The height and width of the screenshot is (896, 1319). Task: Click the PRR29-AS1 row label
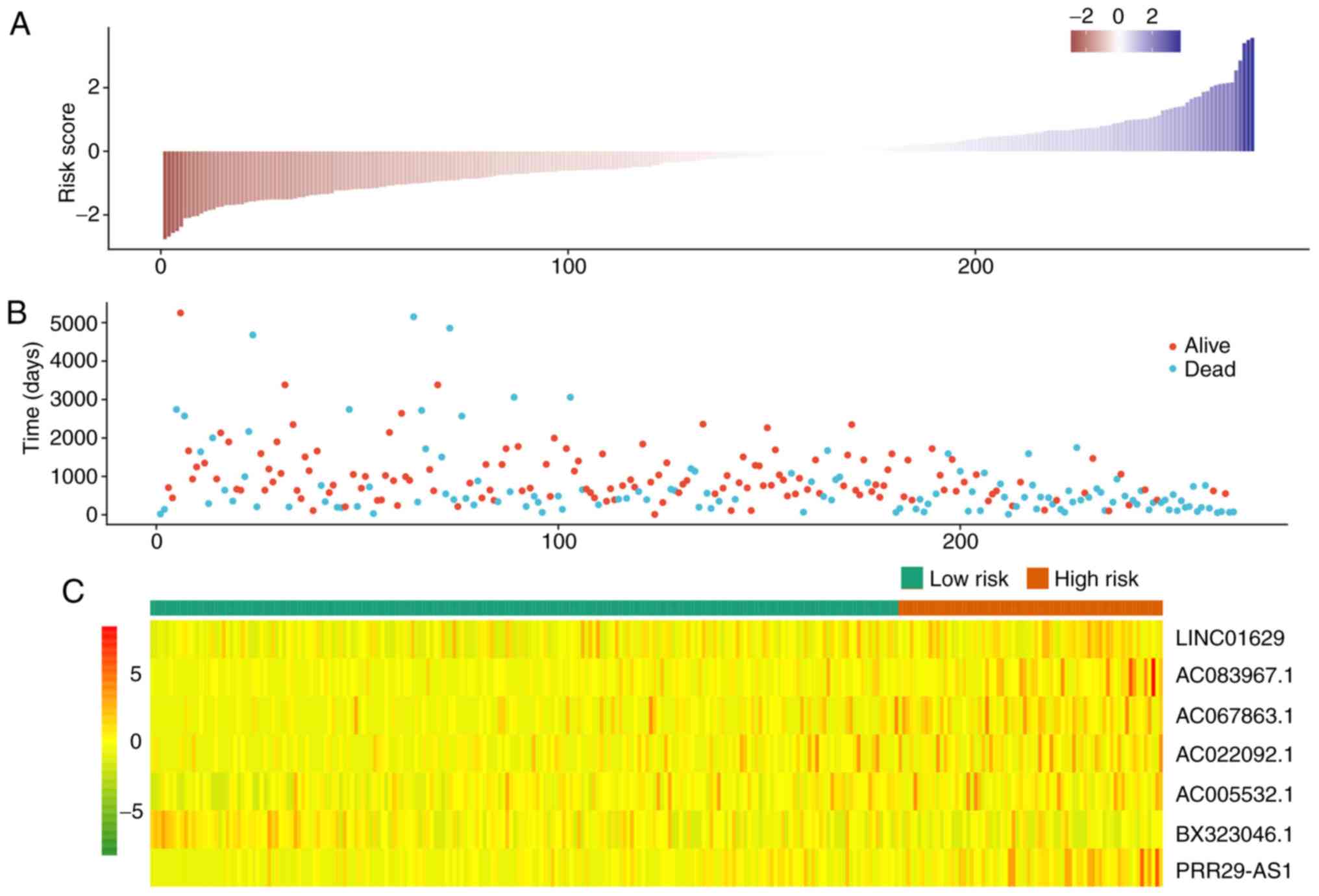[x=1233, y=871]
